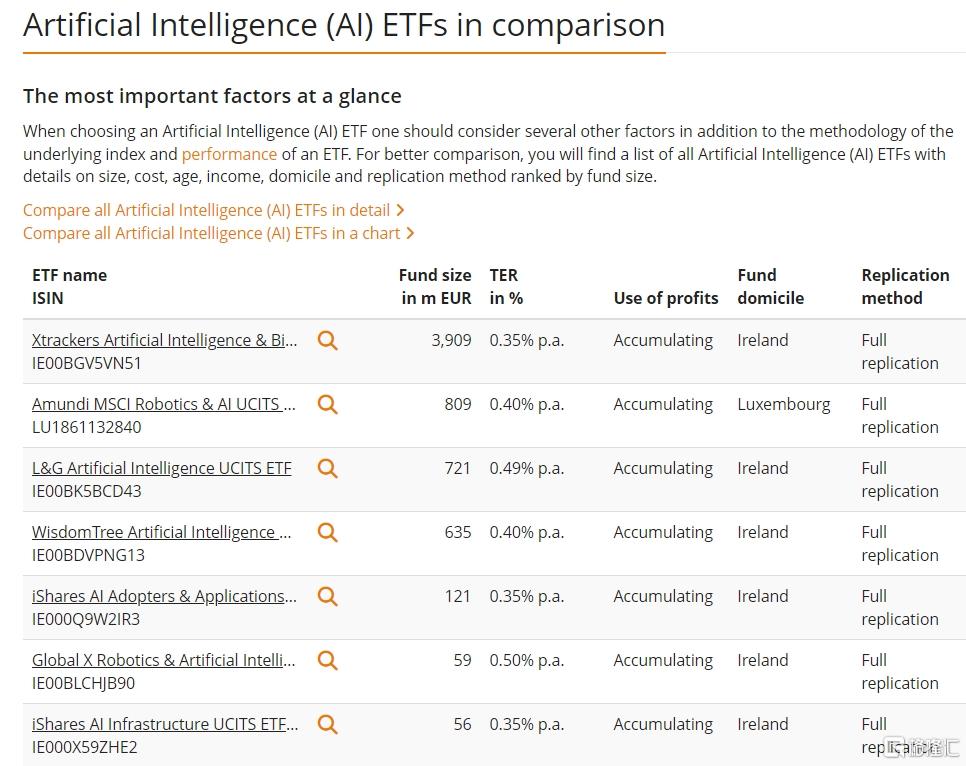Screen dimensions: 966x766
Task: Open Global X Robotics & Artificial Intelli... link
Action: [x=164, y=661]
